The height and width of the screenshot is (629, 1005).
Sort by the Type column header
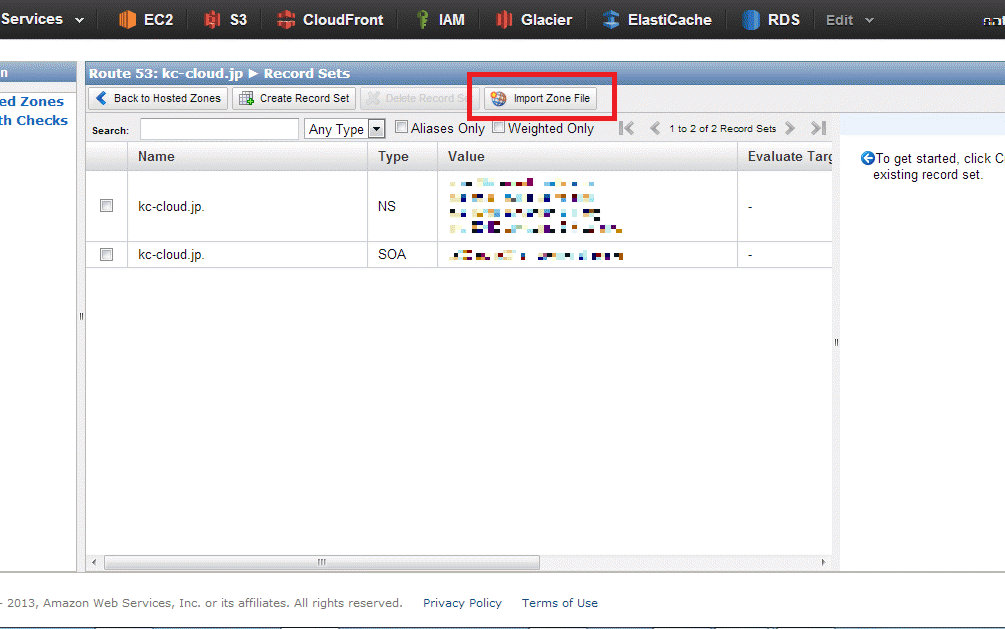(403, 156)
